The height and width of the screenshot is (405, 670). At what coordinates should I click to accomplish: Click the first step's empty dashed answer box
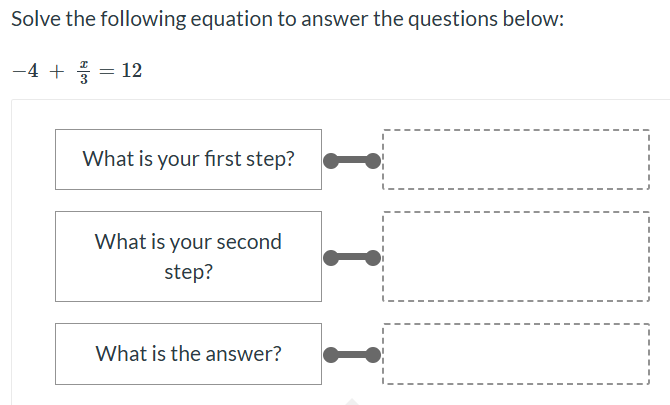[x=516, y=159]
